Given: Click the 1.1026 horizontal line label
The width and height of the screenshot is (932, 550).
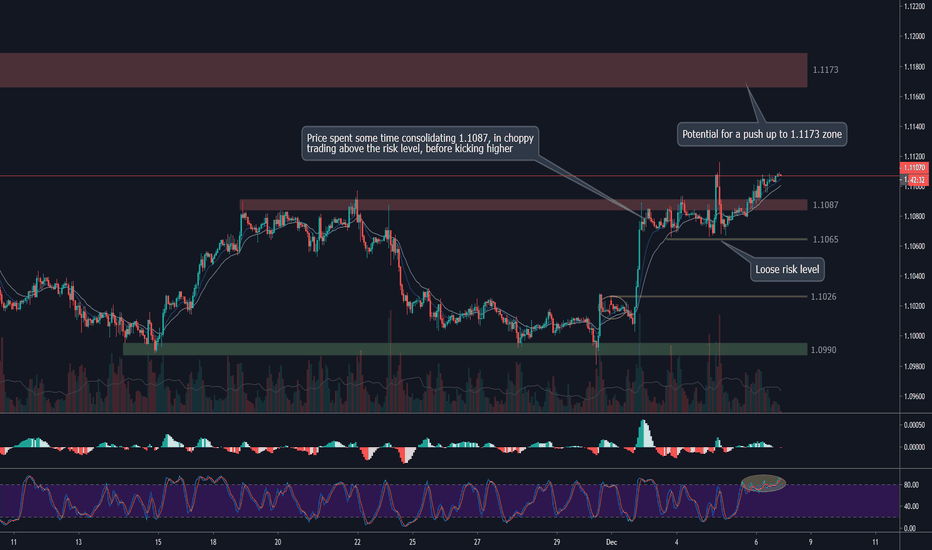Looking at the screenshot, I should (x=825, y=297).
